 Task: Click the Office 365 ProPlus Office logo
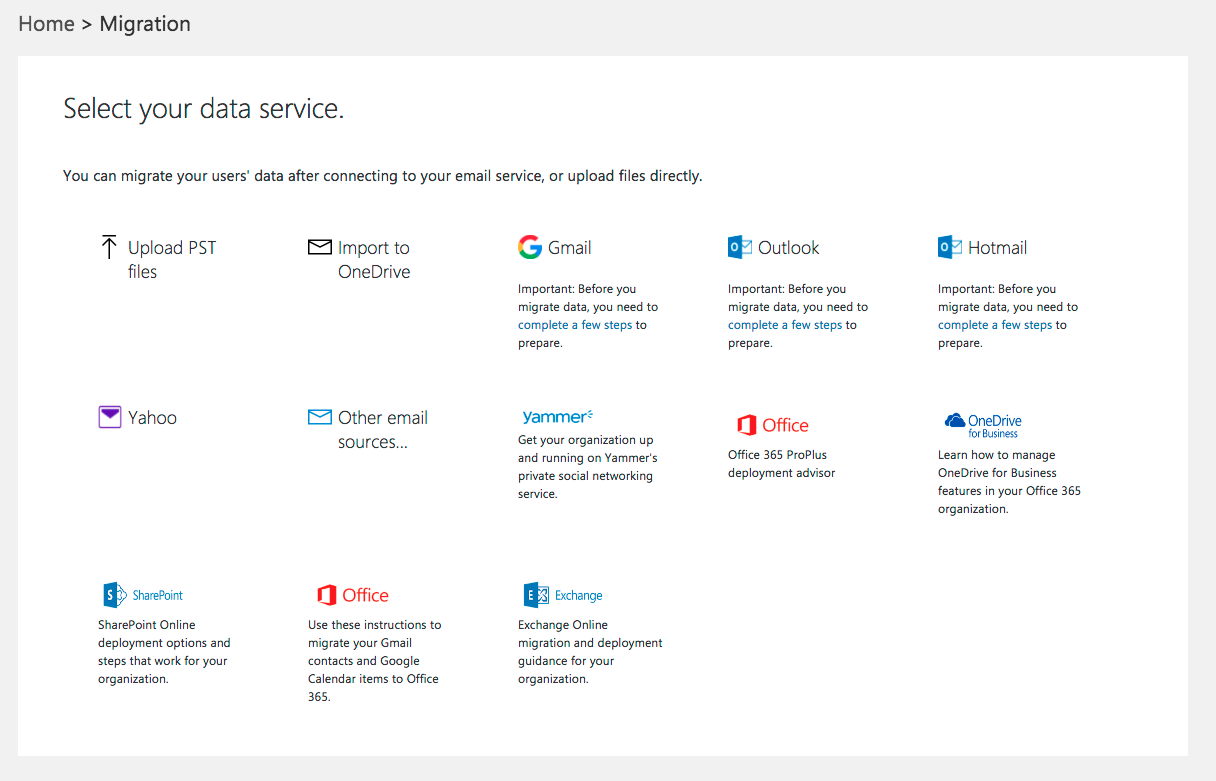coord(772,425)
